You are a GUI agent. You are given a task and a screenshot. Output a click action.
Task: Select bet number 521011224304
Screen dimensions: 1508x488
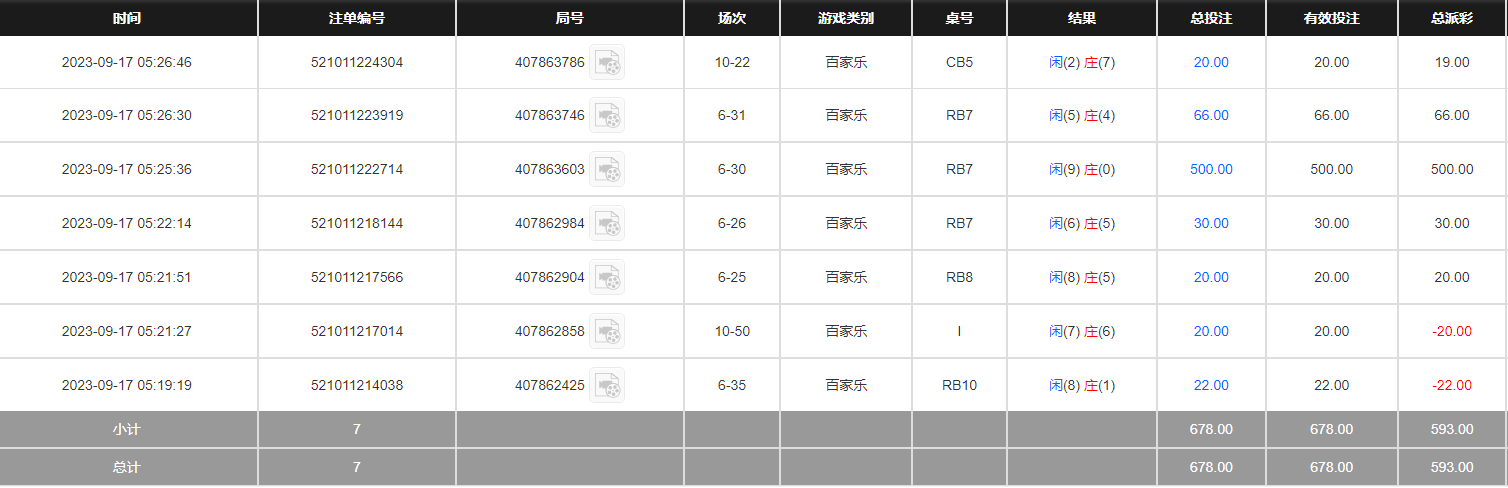357,62
